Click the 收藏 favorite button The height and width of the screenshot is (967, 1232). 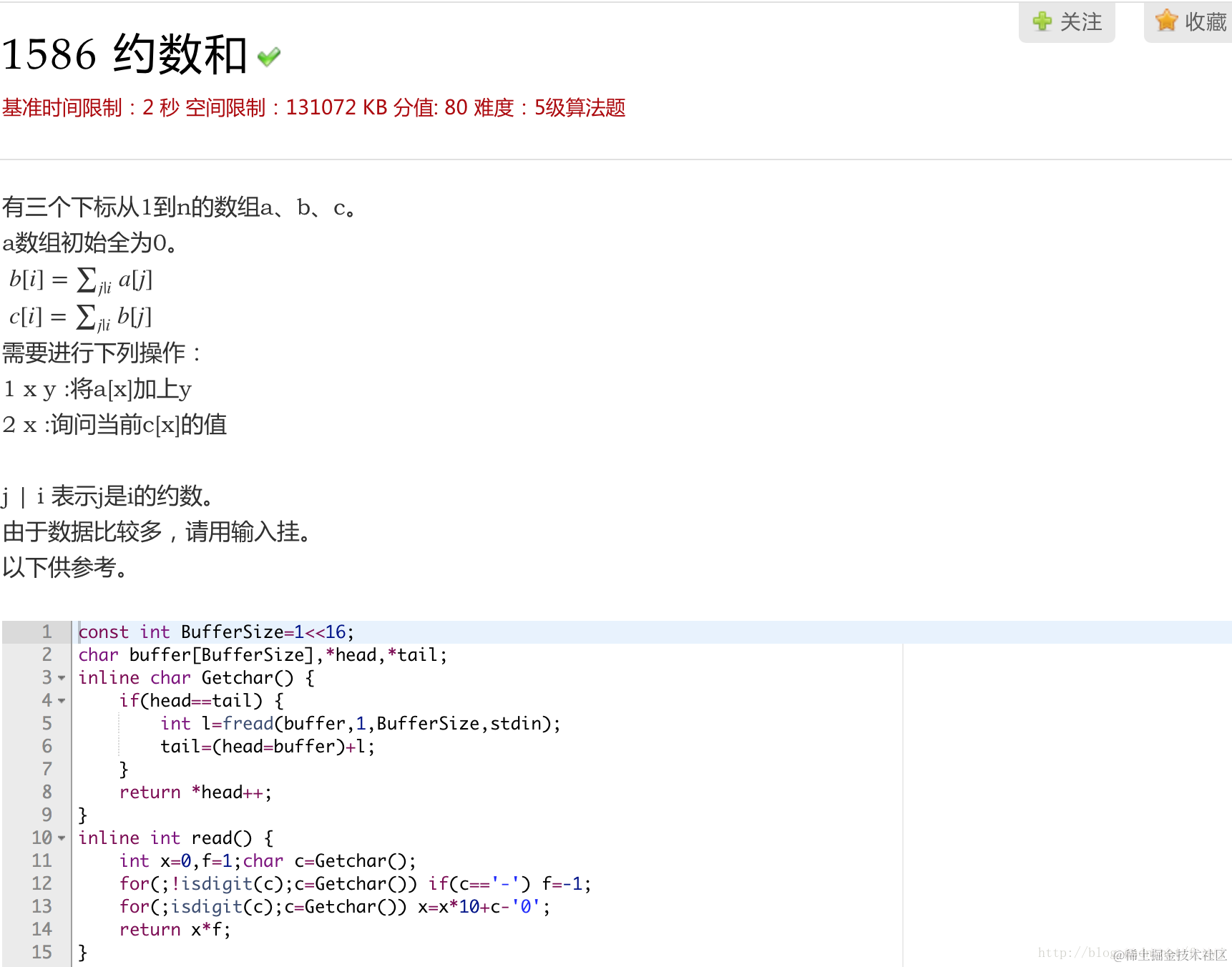pyautogui.click(x=1188, y=22)
